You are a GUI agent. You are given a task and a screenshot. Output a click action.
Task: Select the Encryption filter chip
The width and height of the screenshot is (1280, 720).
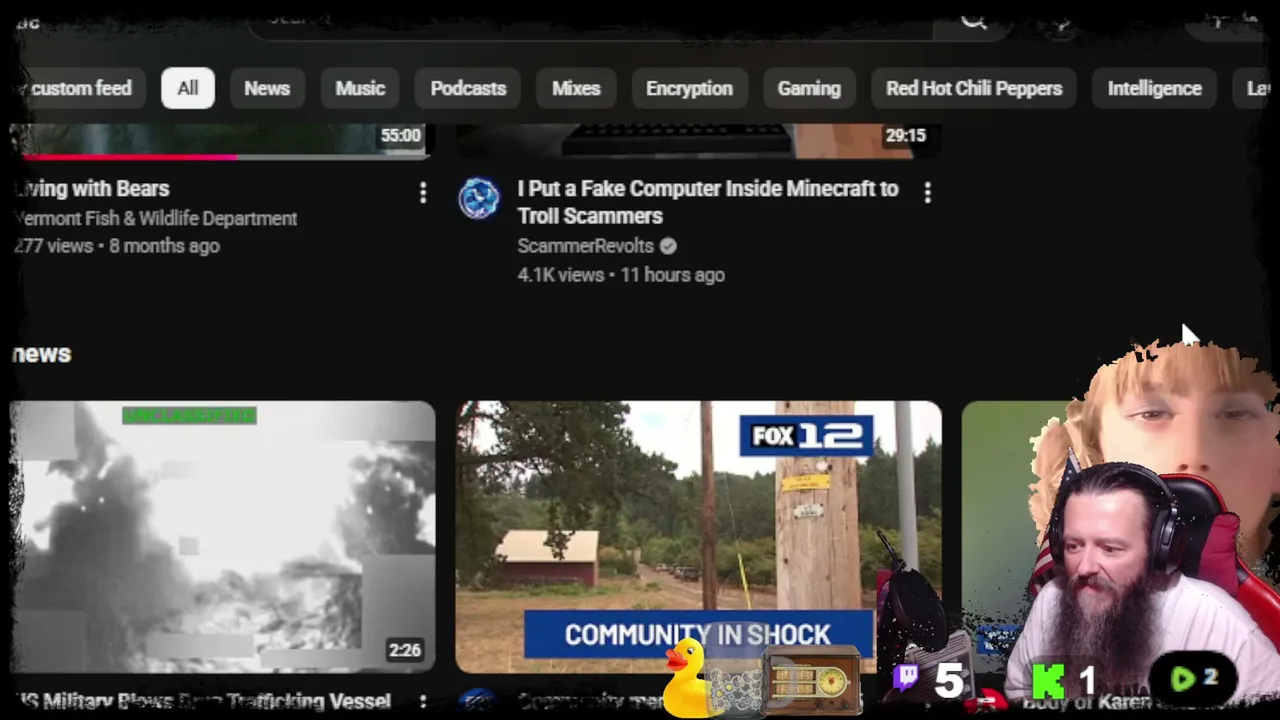[689, 88]
